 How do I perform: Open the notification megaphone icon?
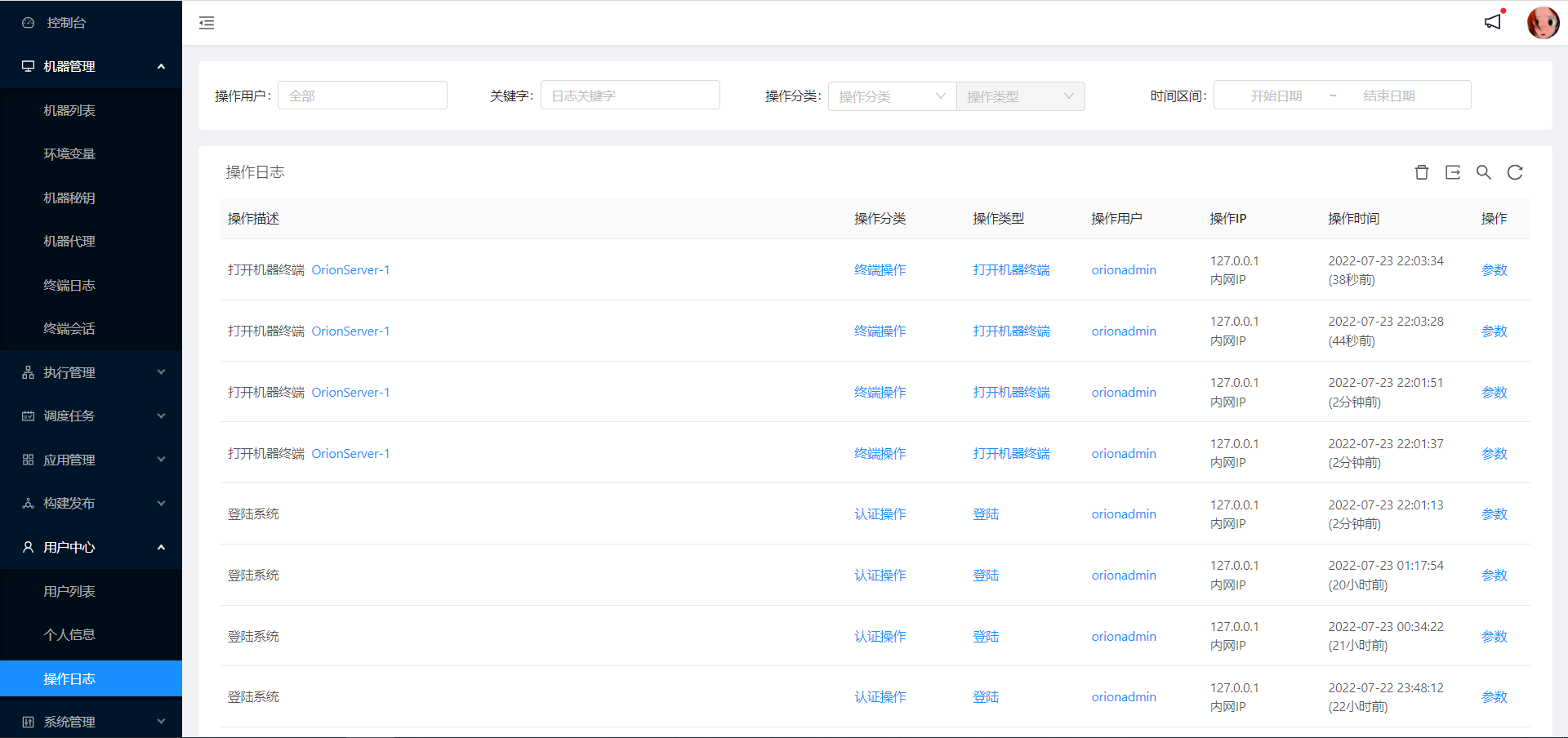(x=1493, y=22)
